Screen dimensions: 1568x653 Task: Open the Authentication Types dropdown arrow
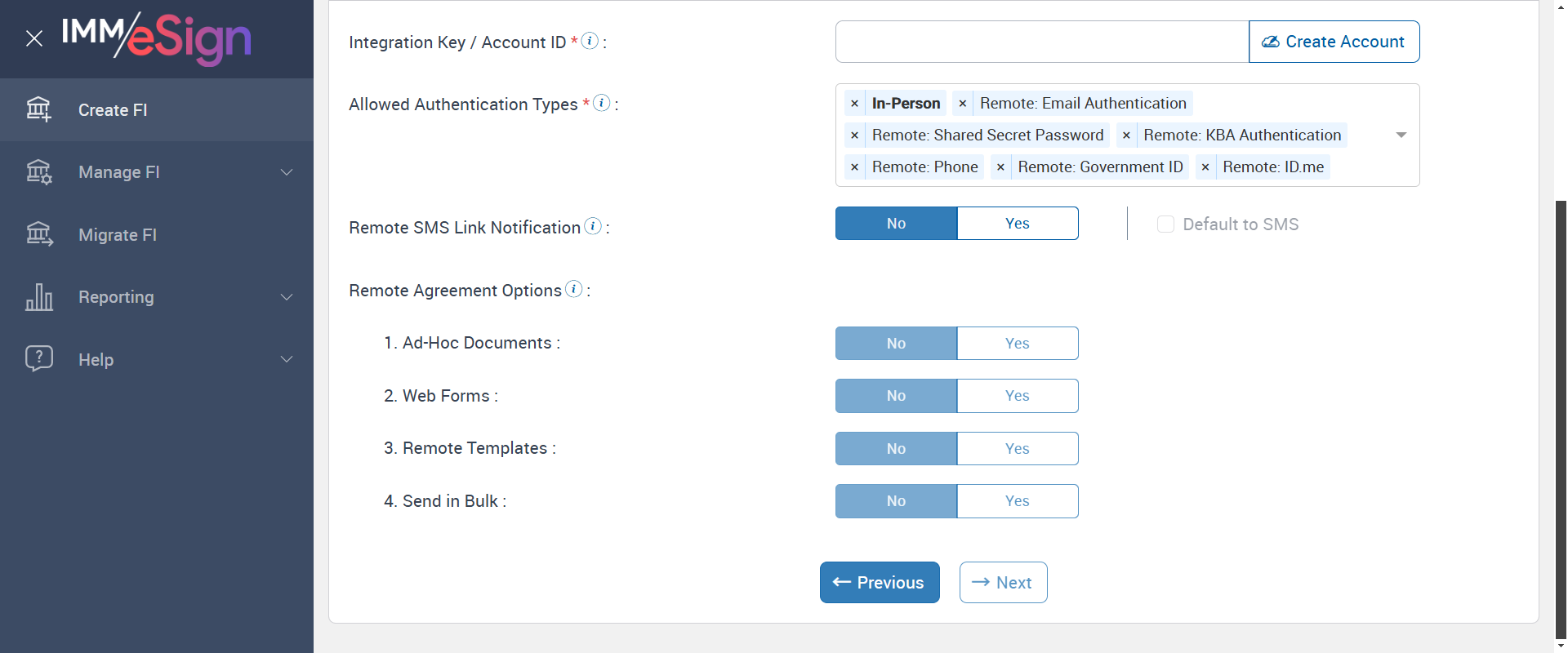pyautogui.click(x=1401, y=135)
